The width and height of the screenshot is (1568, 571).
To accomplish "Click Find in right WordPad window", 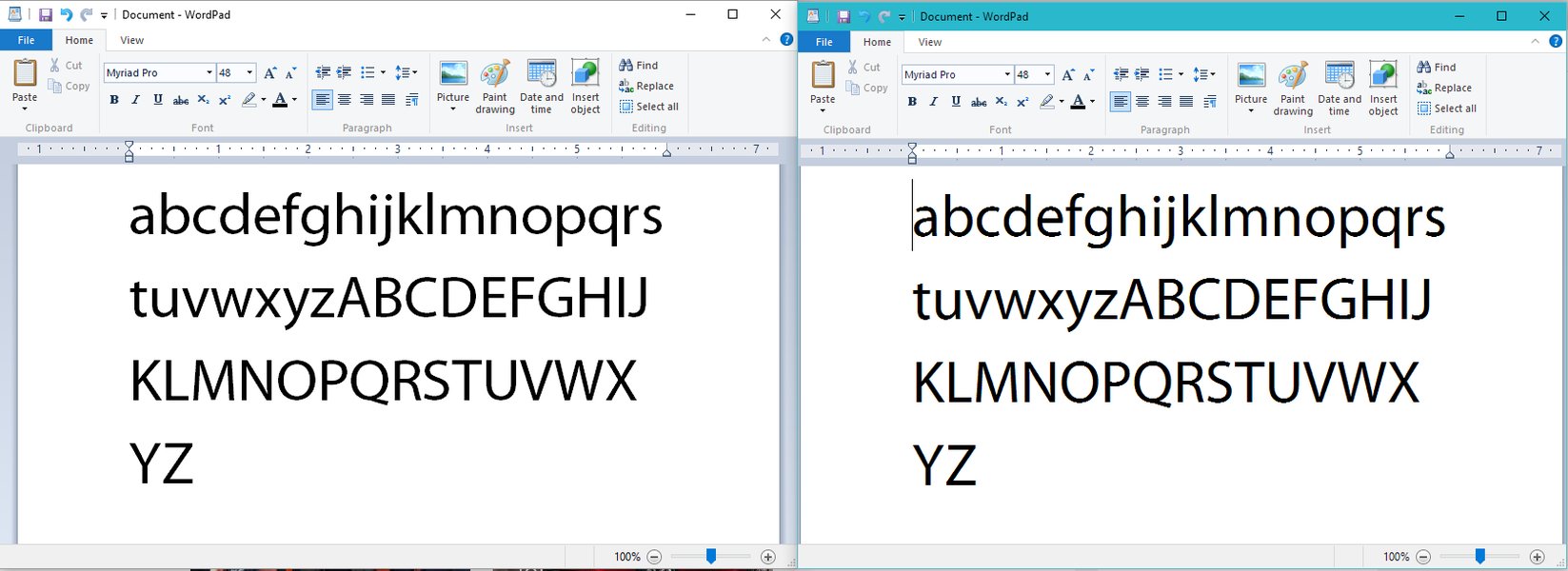I will [x=1437, y=68].
